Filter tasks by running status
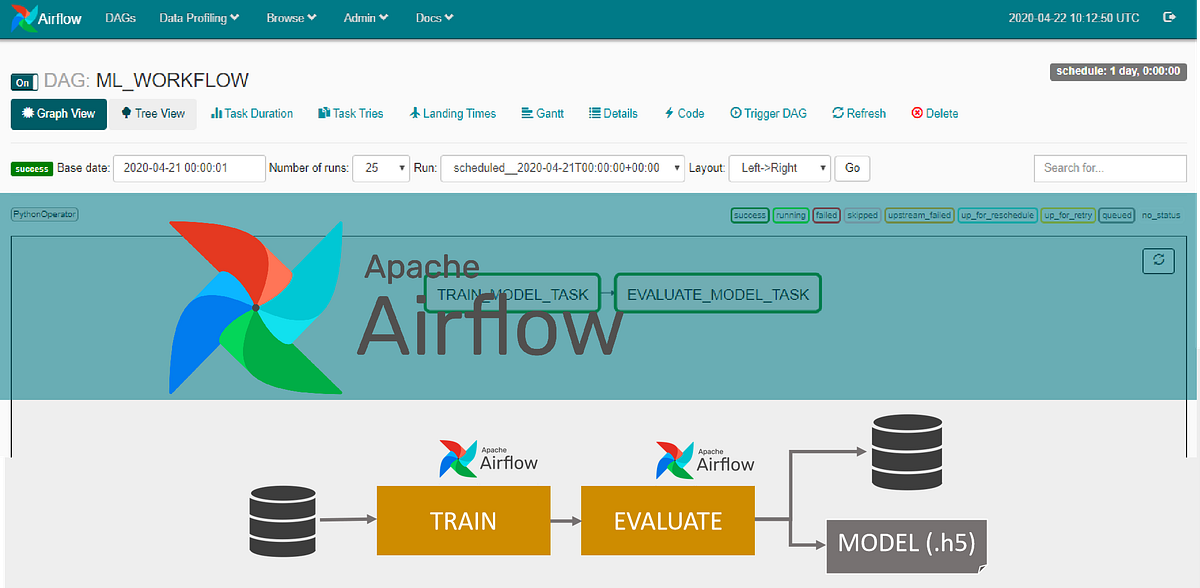Screen dimensions: 1200x588 790,215
